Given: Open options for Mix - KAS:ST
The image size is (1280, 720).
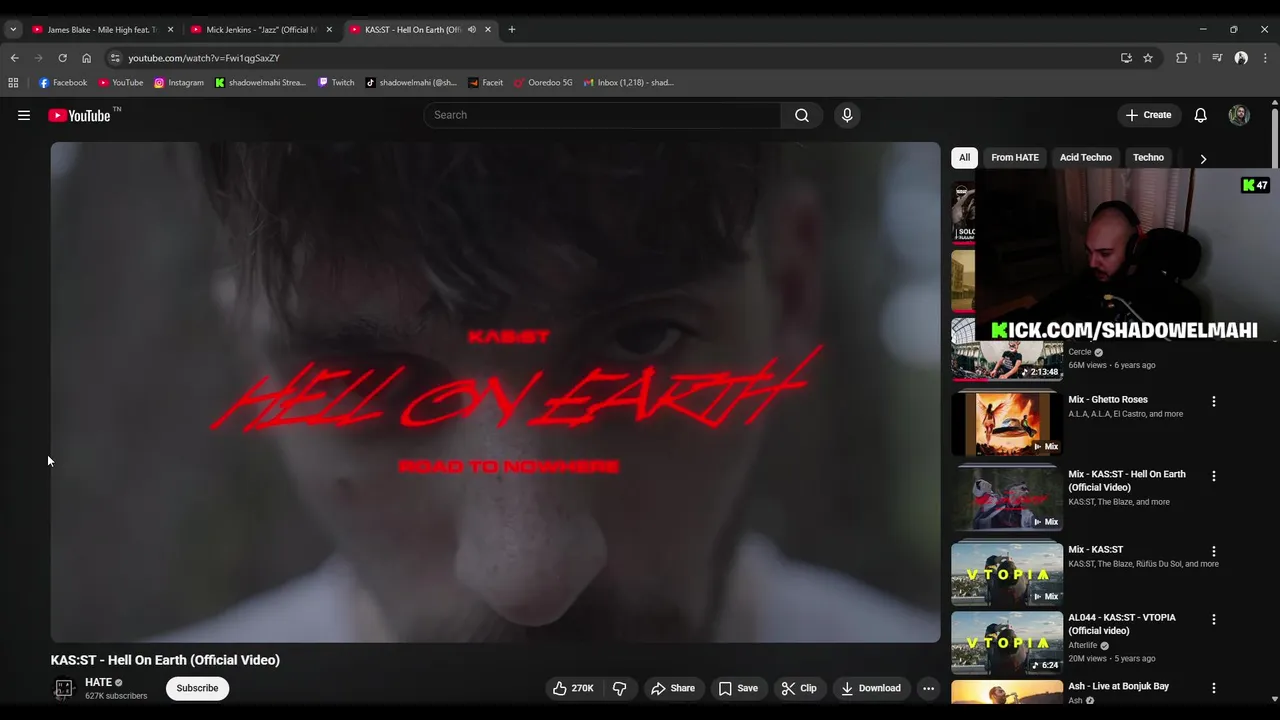Looking at the screenshot, I should pyautogui.click(x=1214, y=551).
